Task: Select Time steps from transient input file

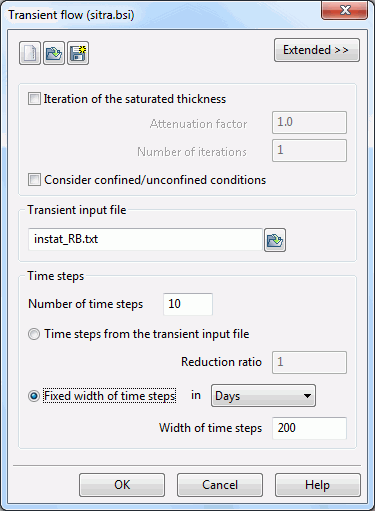Action: click(x=34, y=334)
